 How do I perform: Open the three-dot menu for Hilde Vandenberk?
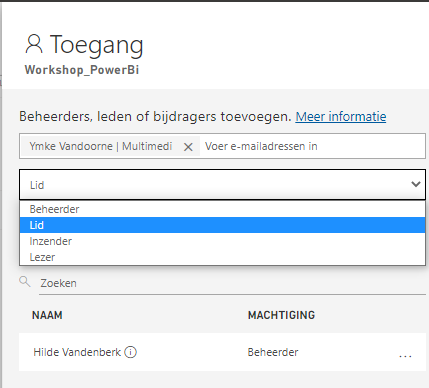coord(405,356)
